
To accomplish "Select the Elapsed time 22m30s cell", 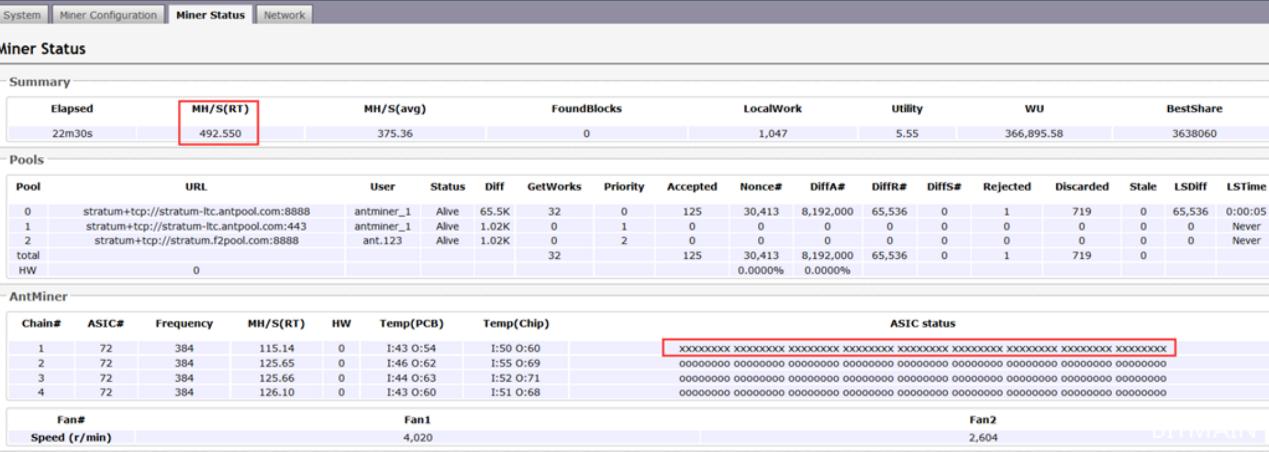I will 72,134.
